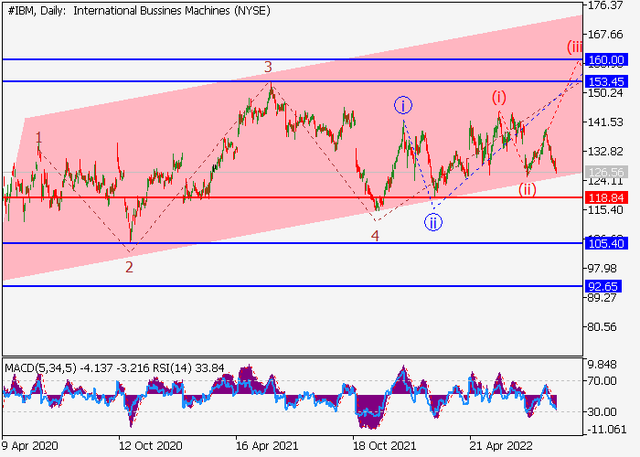Click the 97.98 price scale value
Screen dimensions: 640x457
[x=602, y=268]
